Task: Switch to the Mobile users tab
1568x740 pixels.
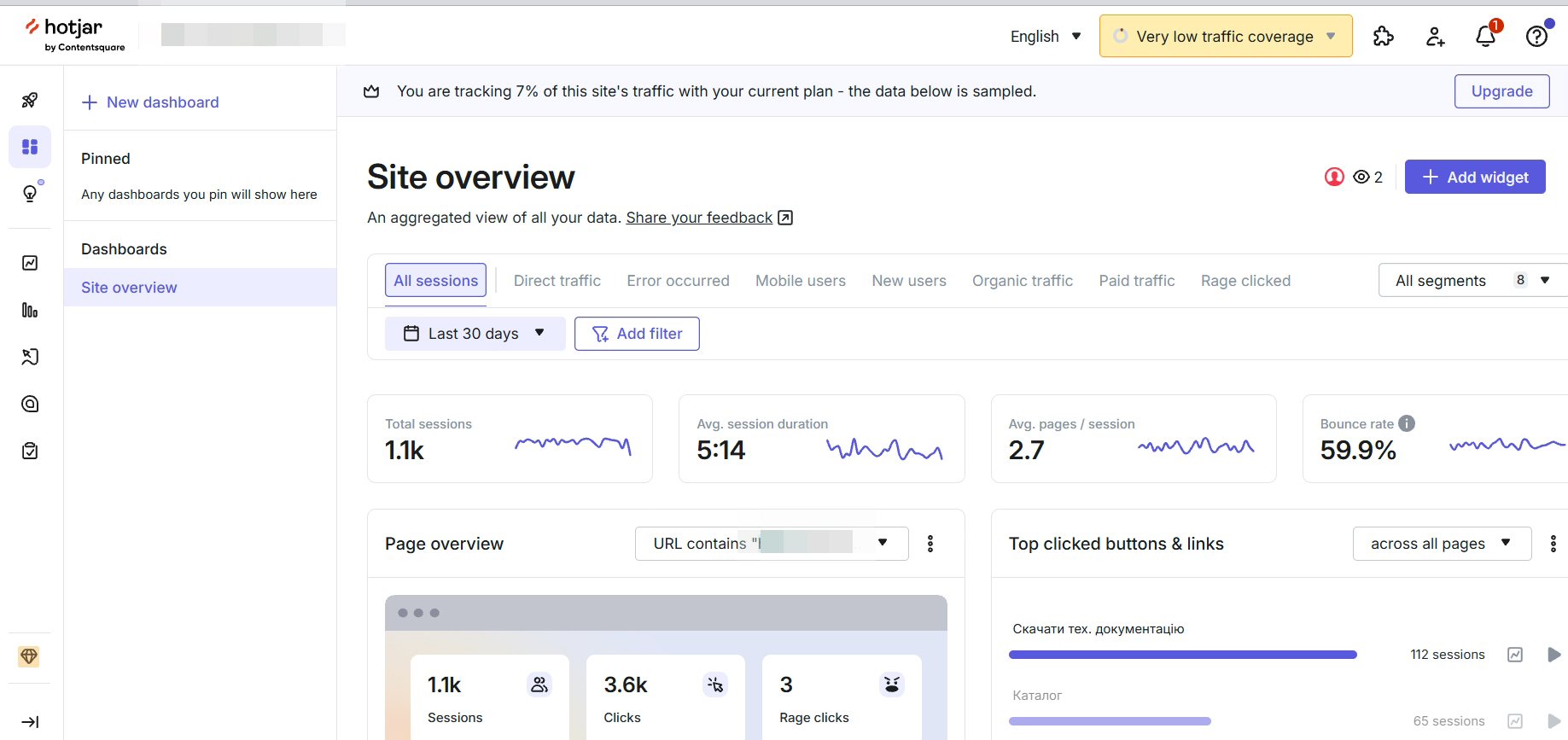Action: click(801, 281)
